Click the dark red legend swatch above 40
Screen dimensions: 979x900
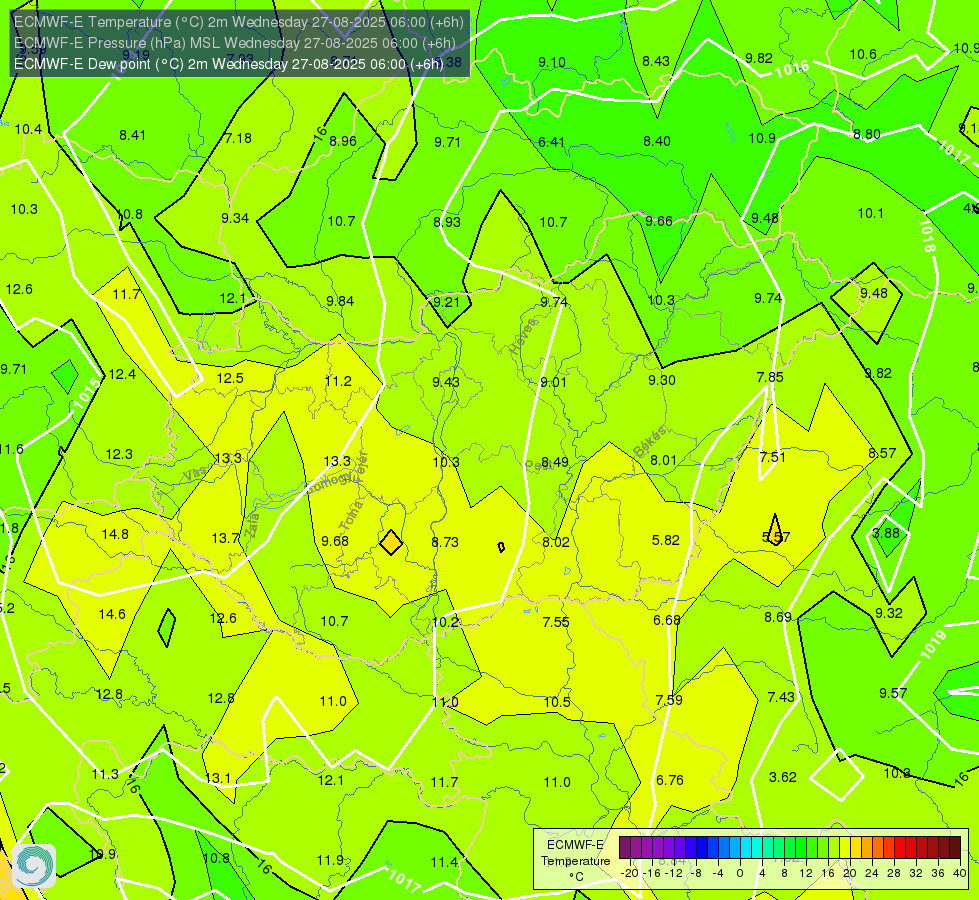955,848
